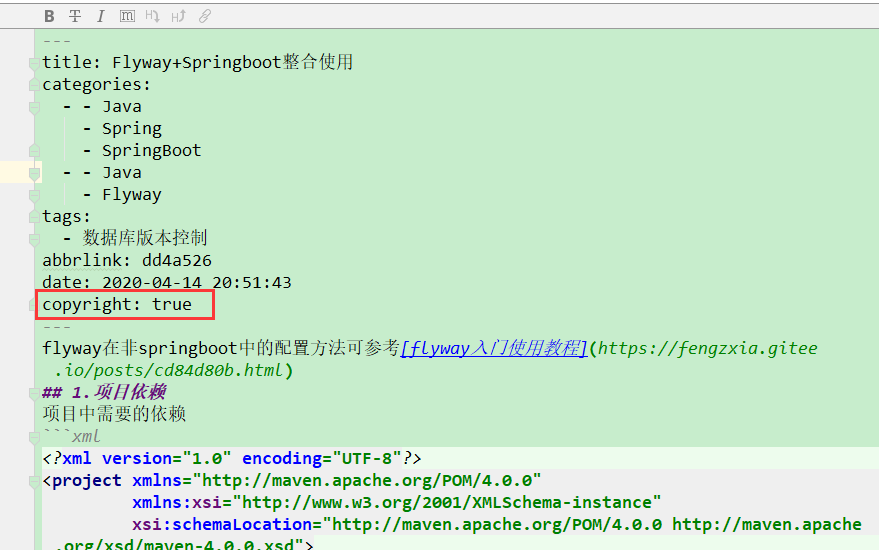The image size is (879, 550).
Task: Click the 'tags:' key
Action: [x=66, y=216]
